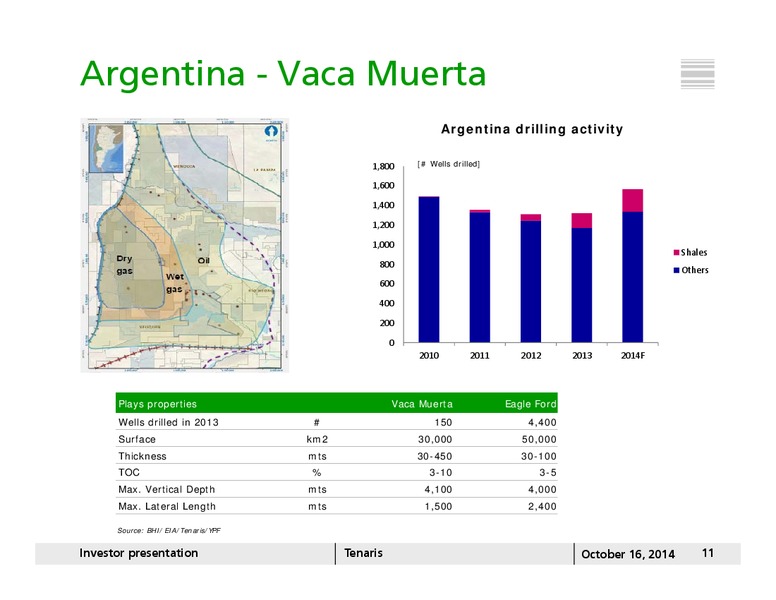Click the 2012 bar in chart
Screen dimensions: 776x600
coord(531,278)
